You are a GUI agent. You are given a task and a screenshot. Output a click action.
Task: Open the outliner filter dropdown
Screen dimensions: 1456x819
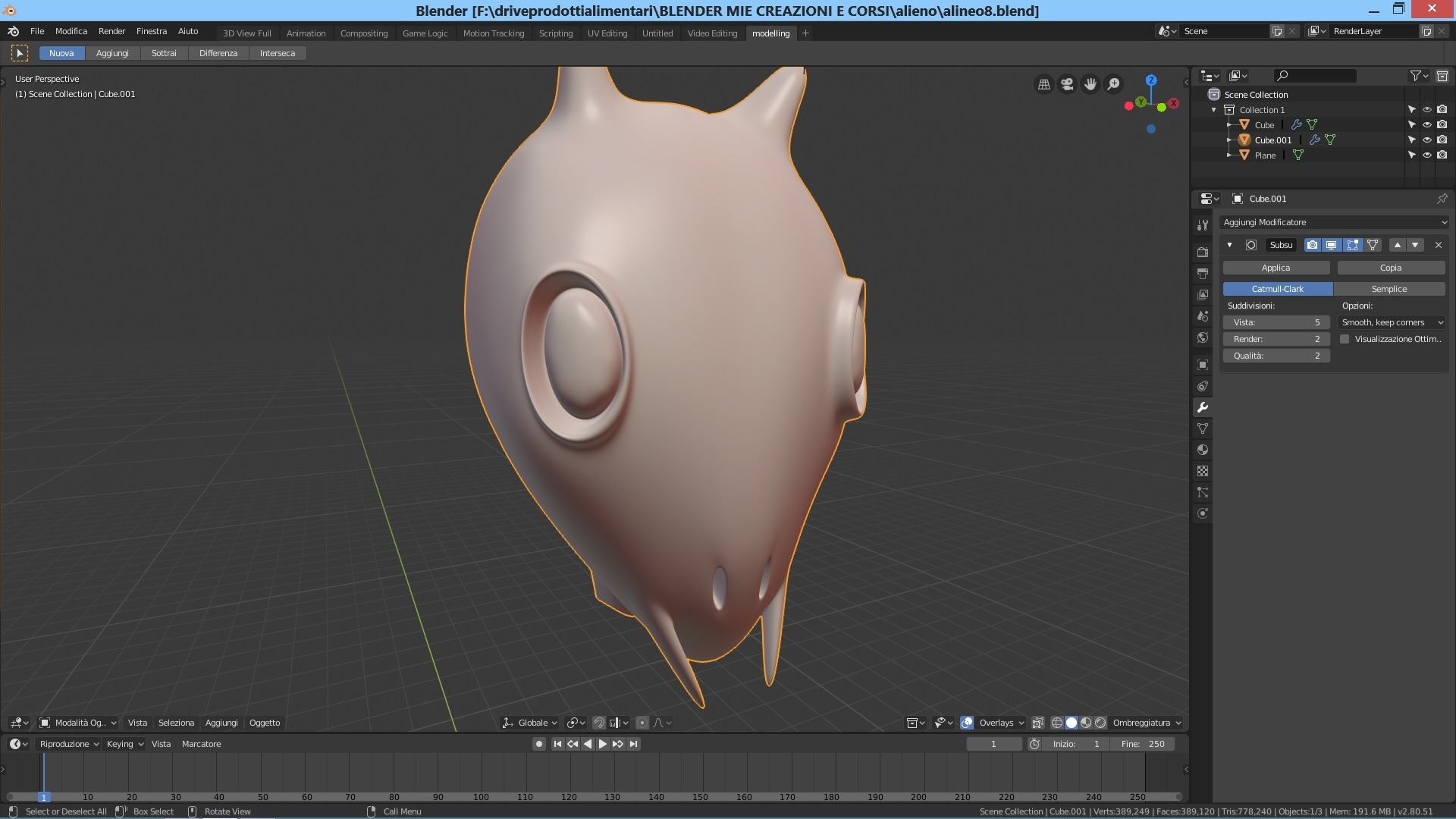coord(1419,76)
